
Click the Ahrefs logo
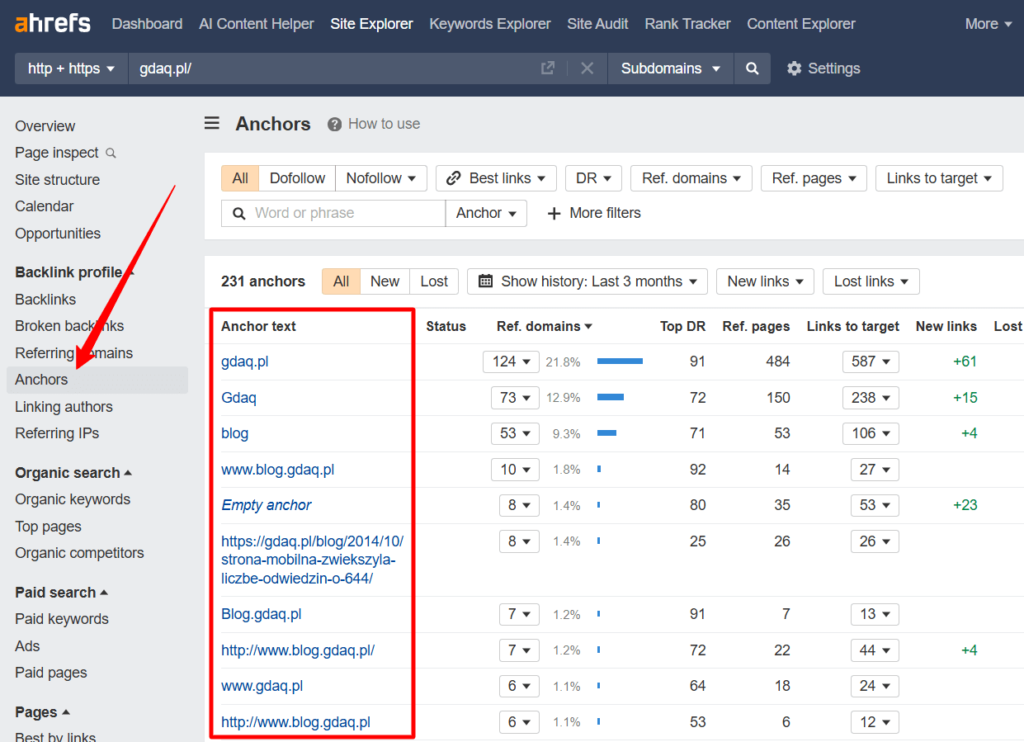(x=52, y=23)
